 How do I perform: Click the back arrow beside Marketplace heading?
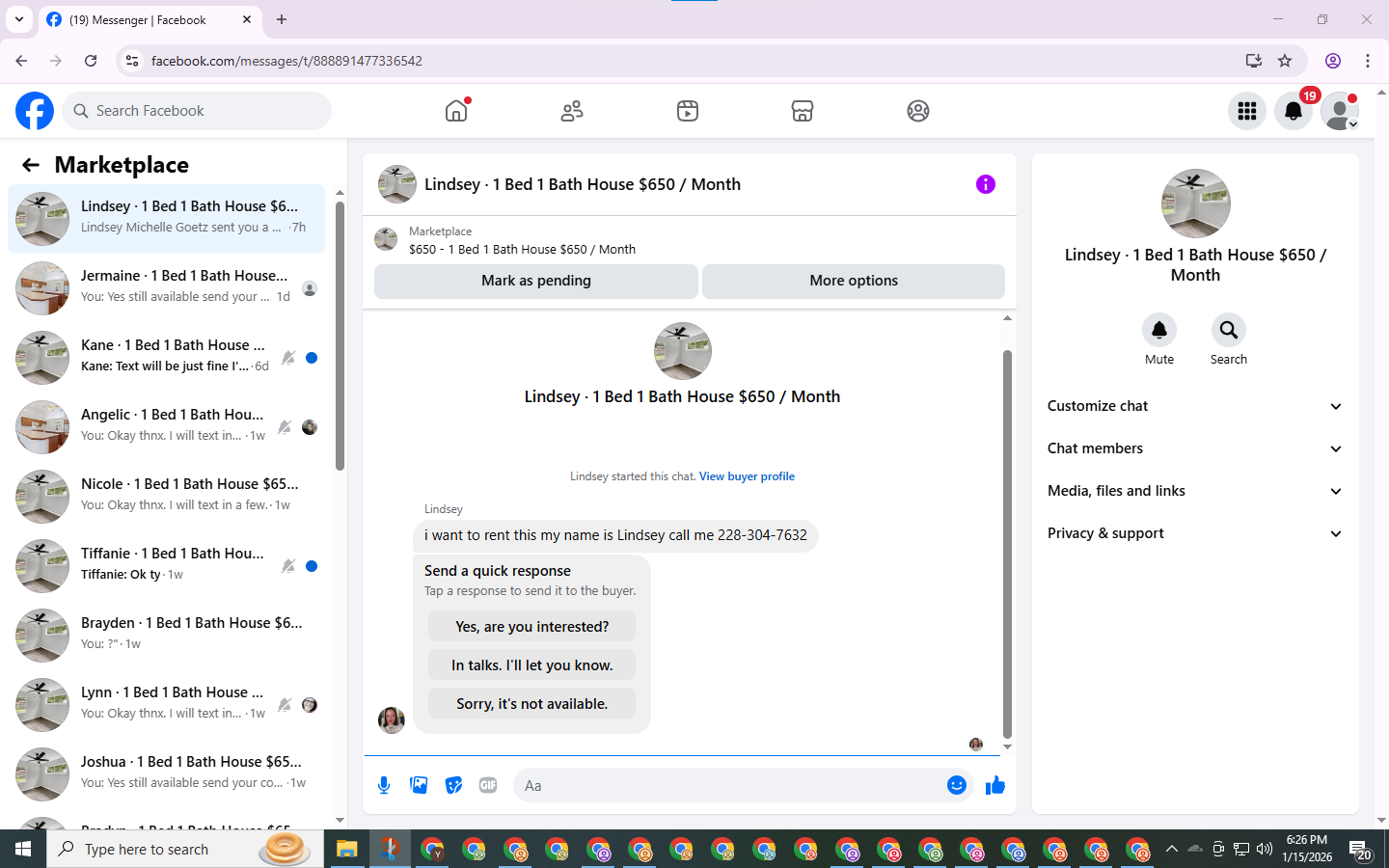point(31,165)
